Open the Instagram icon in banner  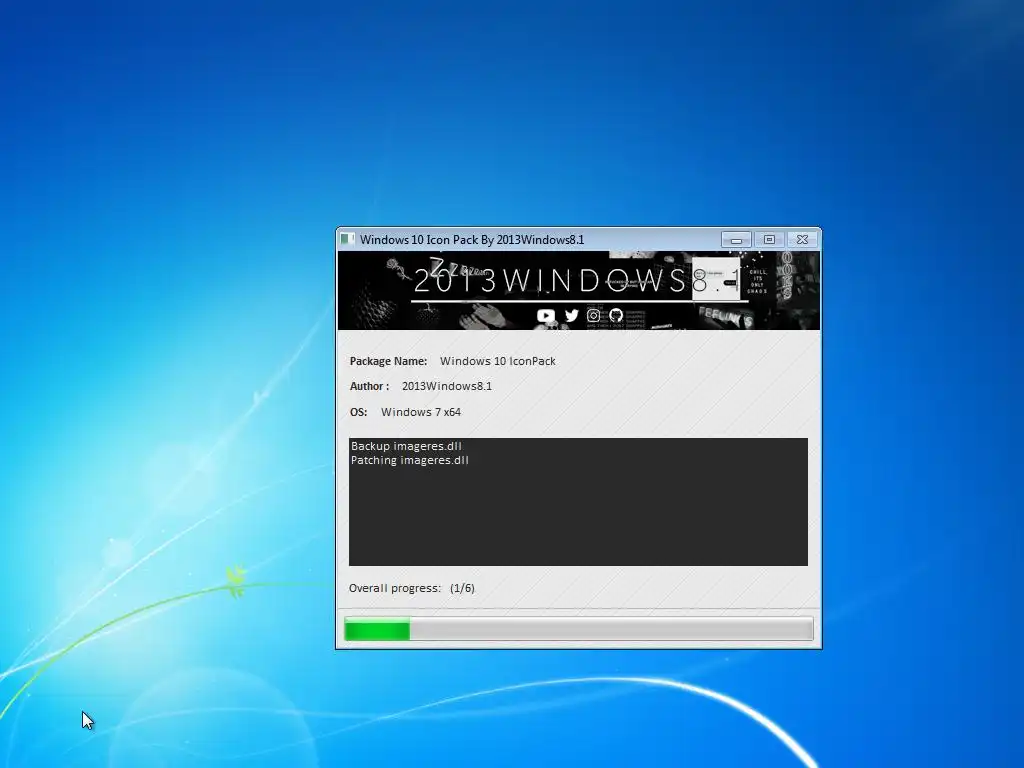593,316
